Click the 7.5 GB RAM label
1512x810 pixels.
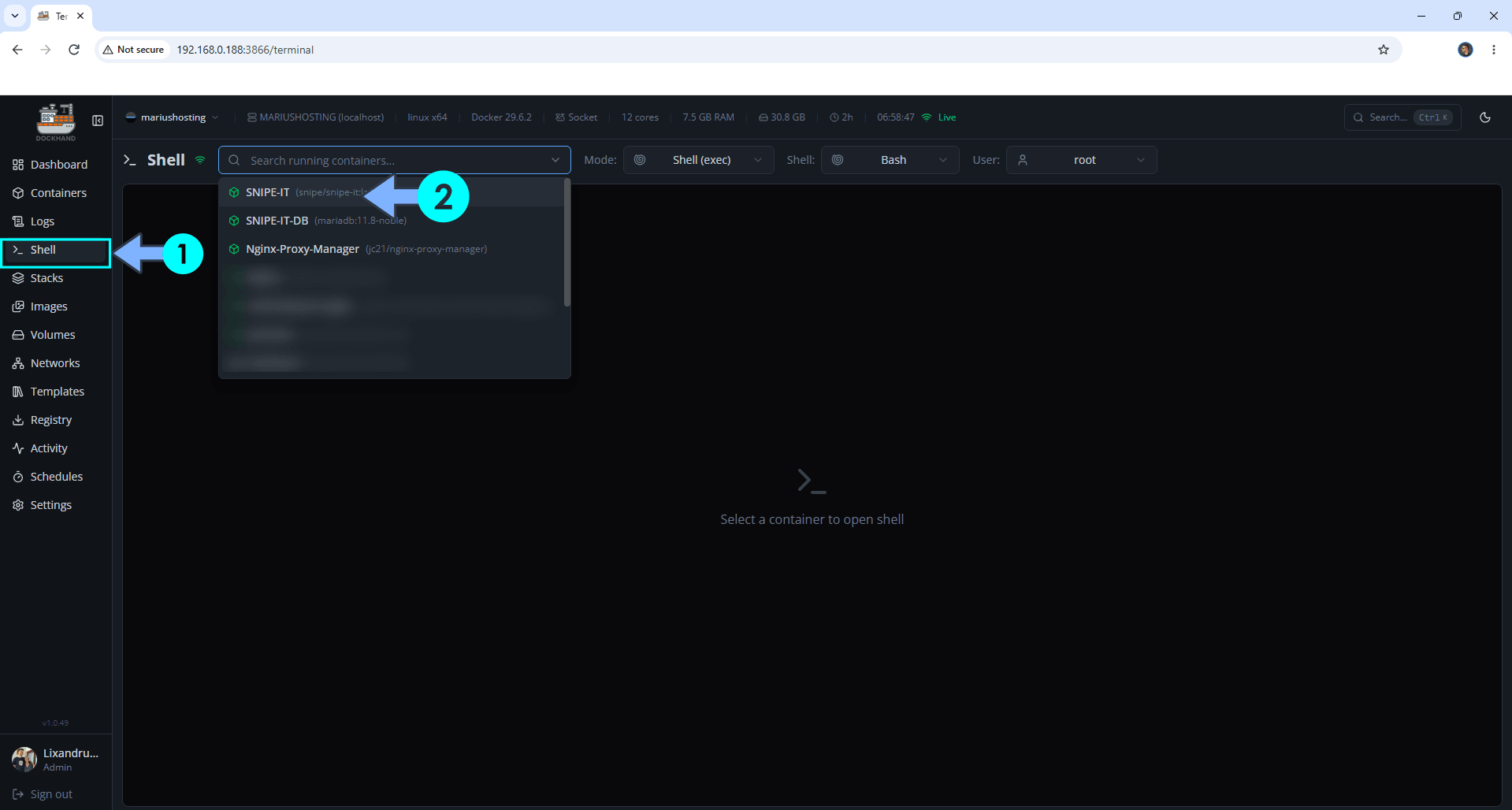coord(708,117)
